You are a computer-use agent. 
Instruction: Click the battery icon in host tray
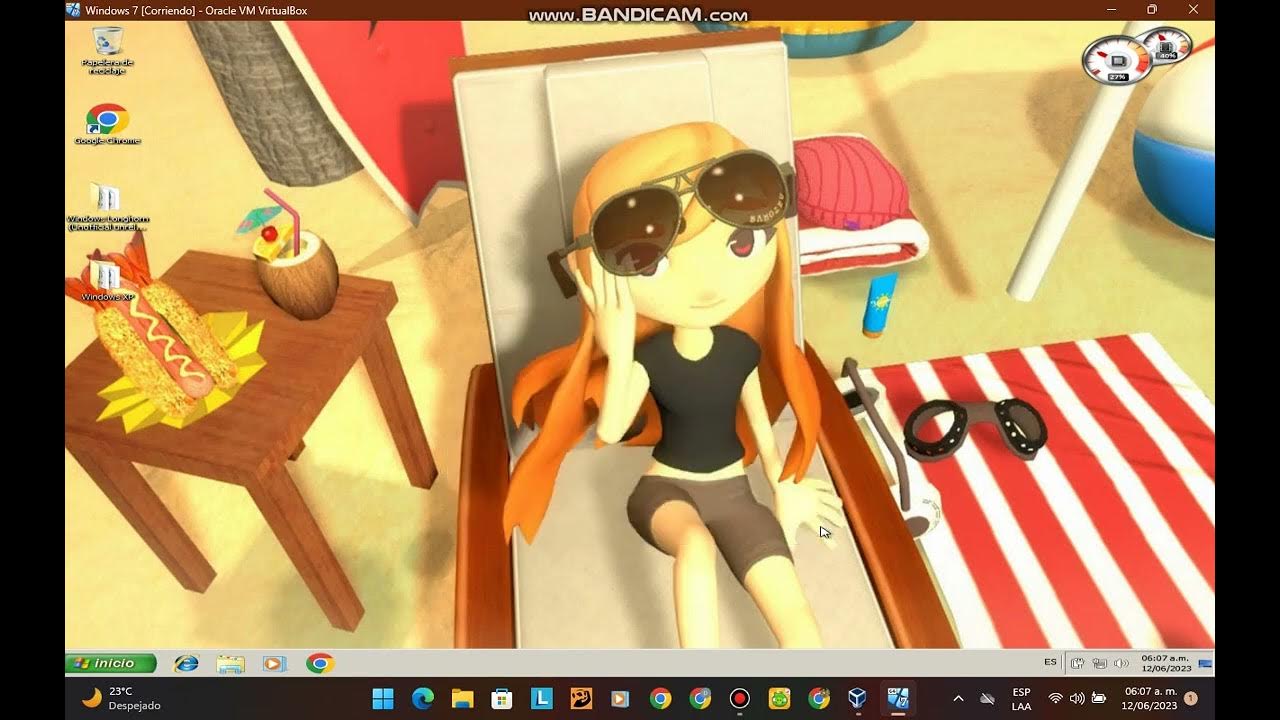tap(1099, 698)
